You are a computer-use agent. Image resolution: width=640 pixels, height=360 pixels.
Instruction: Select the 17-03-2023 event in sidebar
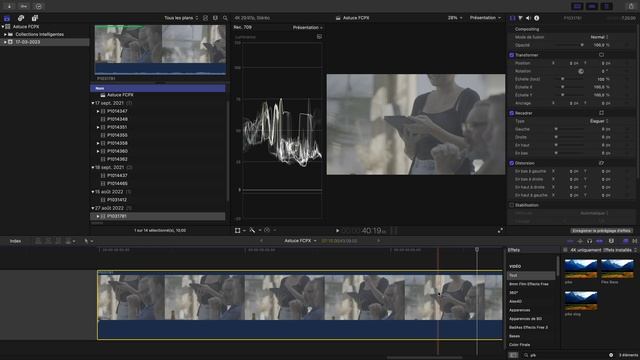[x=44, y=42]
